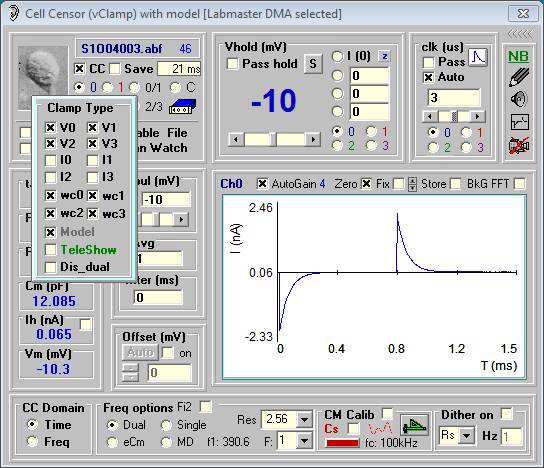Click the pencil notes icon
The height and width of the screenshot is (468, 544).
coord(519,77)
